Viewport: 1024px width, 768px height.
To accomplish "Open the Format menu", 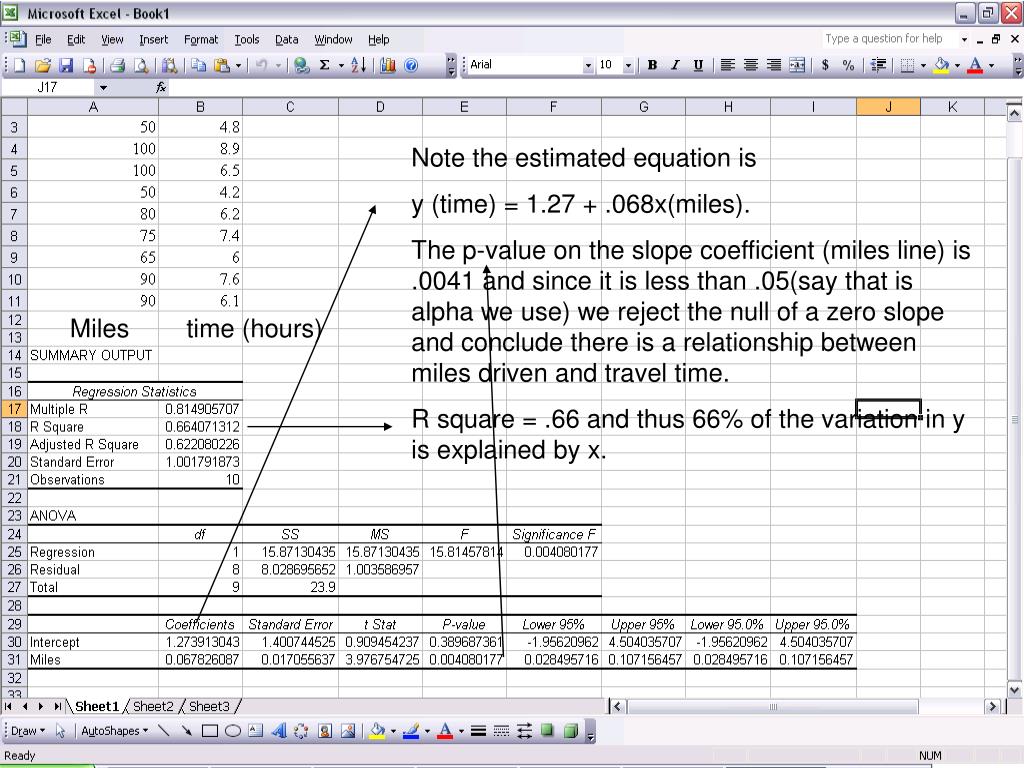I will pyautogui.click(x=200, y=40).
